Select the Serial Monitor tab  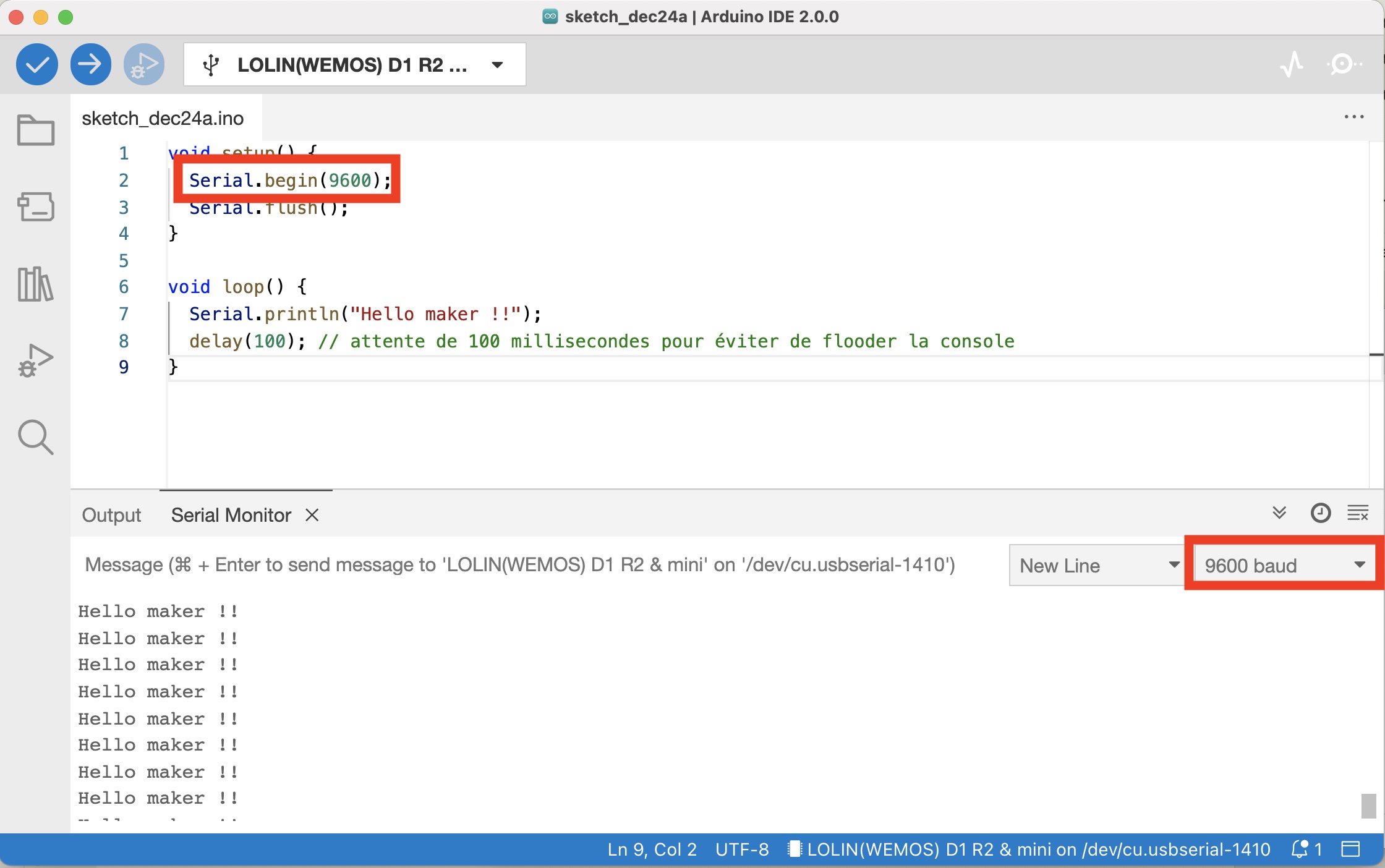231,515
